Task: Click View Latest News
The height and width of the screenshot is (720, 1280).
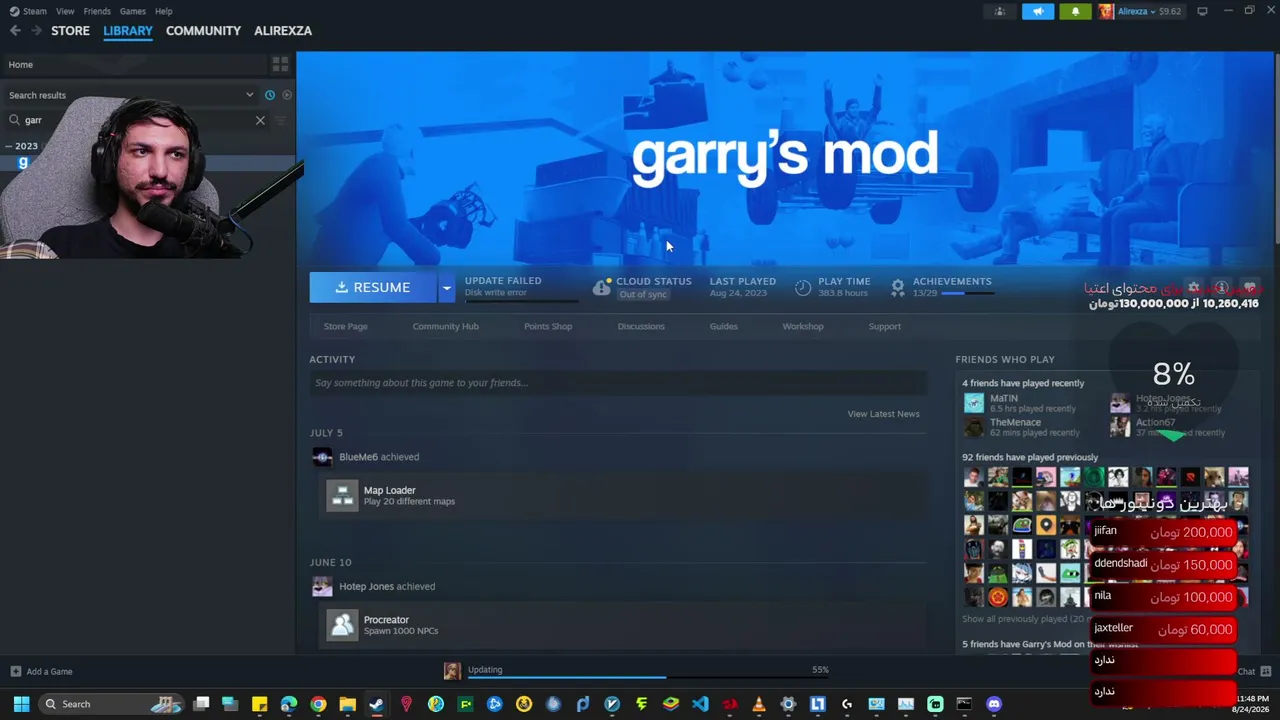Action: (x=883, y=414)
